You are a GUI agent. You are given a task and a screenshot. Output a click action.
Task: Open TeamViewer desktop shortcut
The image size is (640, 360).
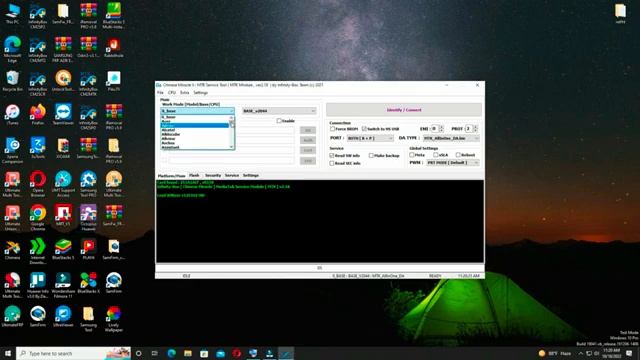(63, 114)
